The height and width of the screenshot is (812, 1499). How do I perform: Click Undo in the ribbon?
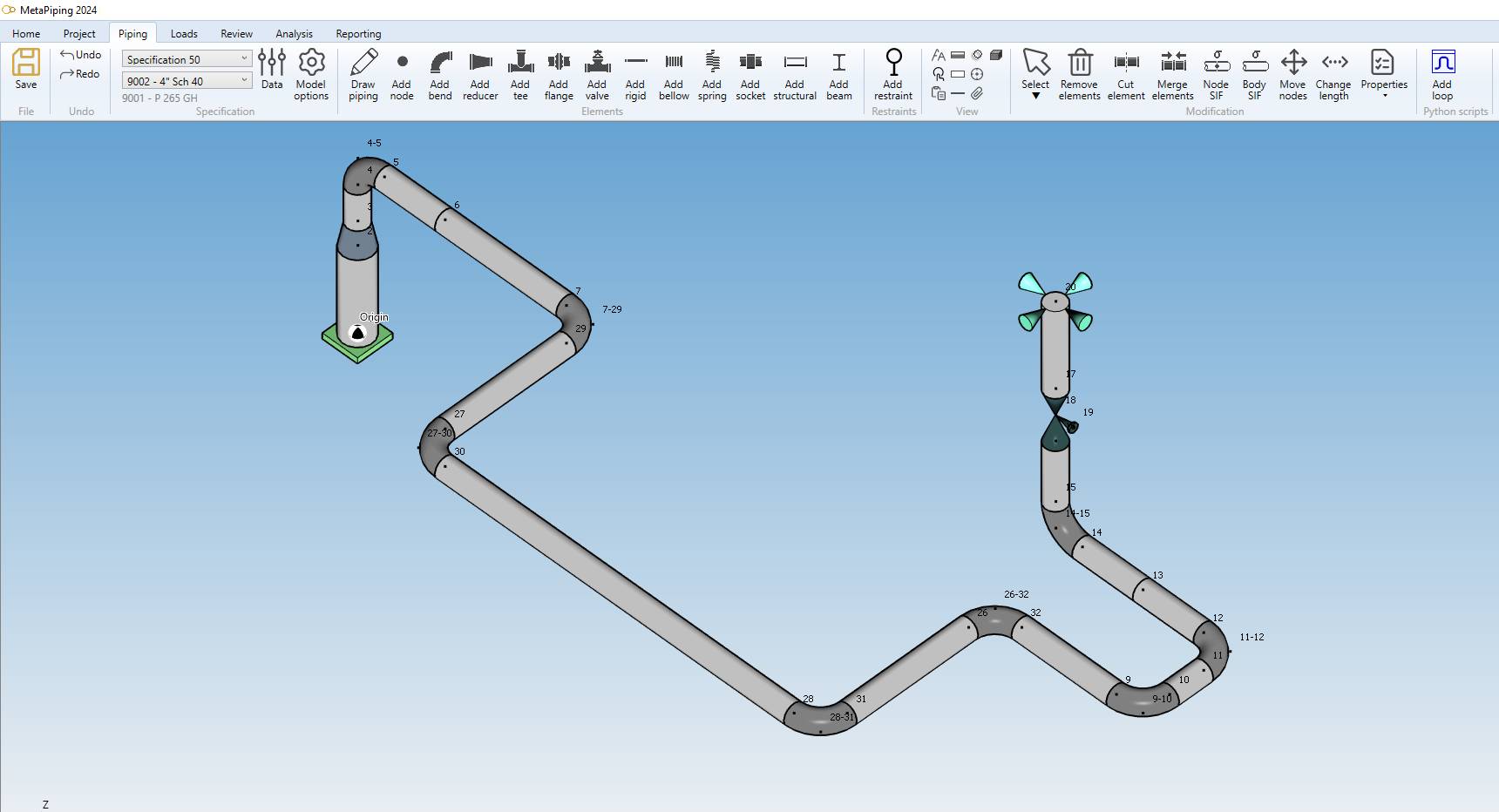tap(81, 54)
